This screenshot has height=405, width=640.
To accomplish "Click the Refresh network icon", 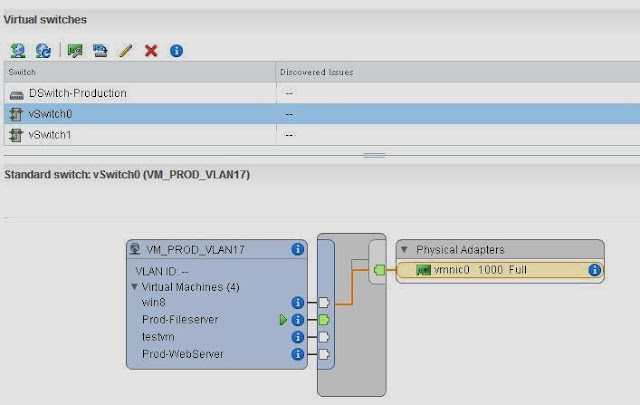I will pyautogui.click(x=43, y=51).
